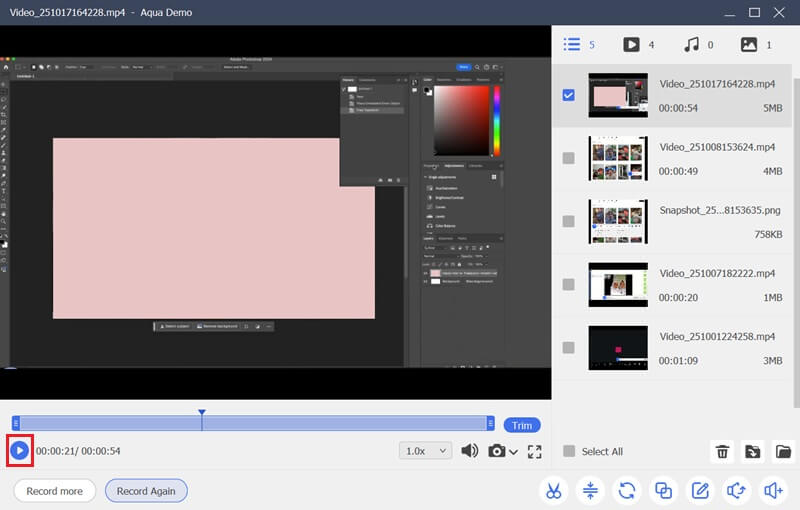Click the merge files icon

tap(663, 491)
